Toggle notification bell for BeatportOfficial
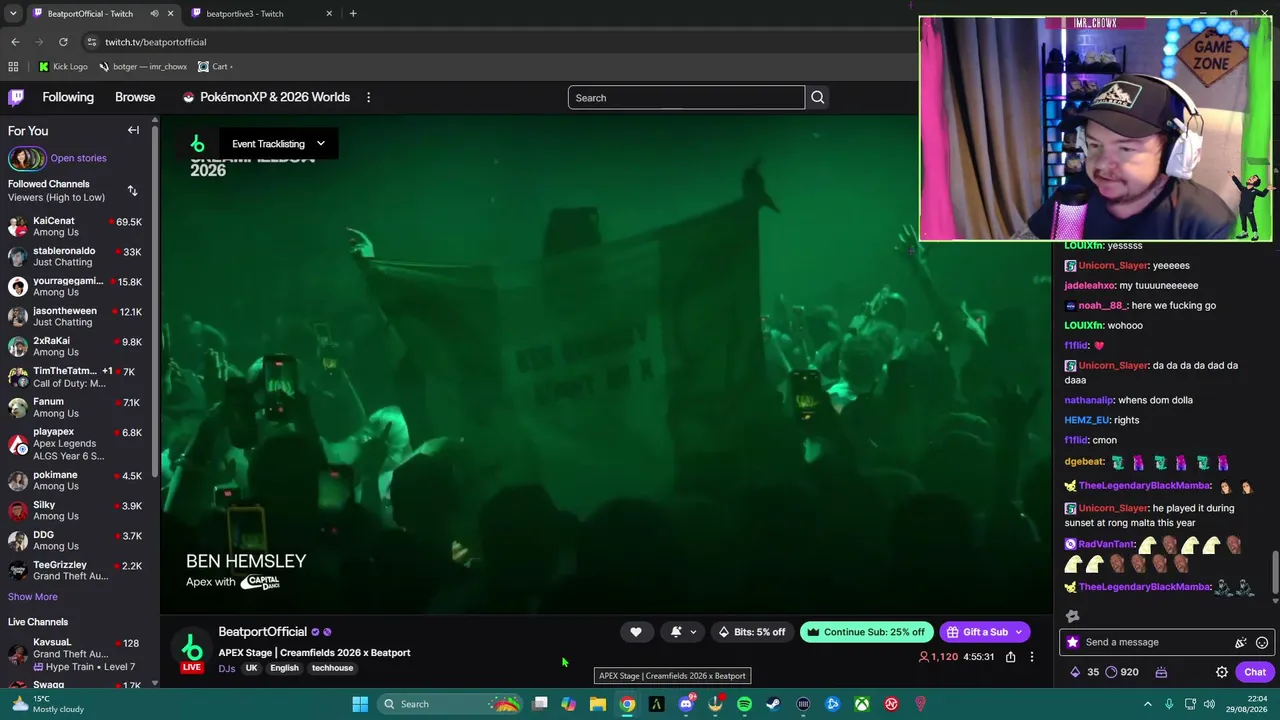 click(676, 632)
